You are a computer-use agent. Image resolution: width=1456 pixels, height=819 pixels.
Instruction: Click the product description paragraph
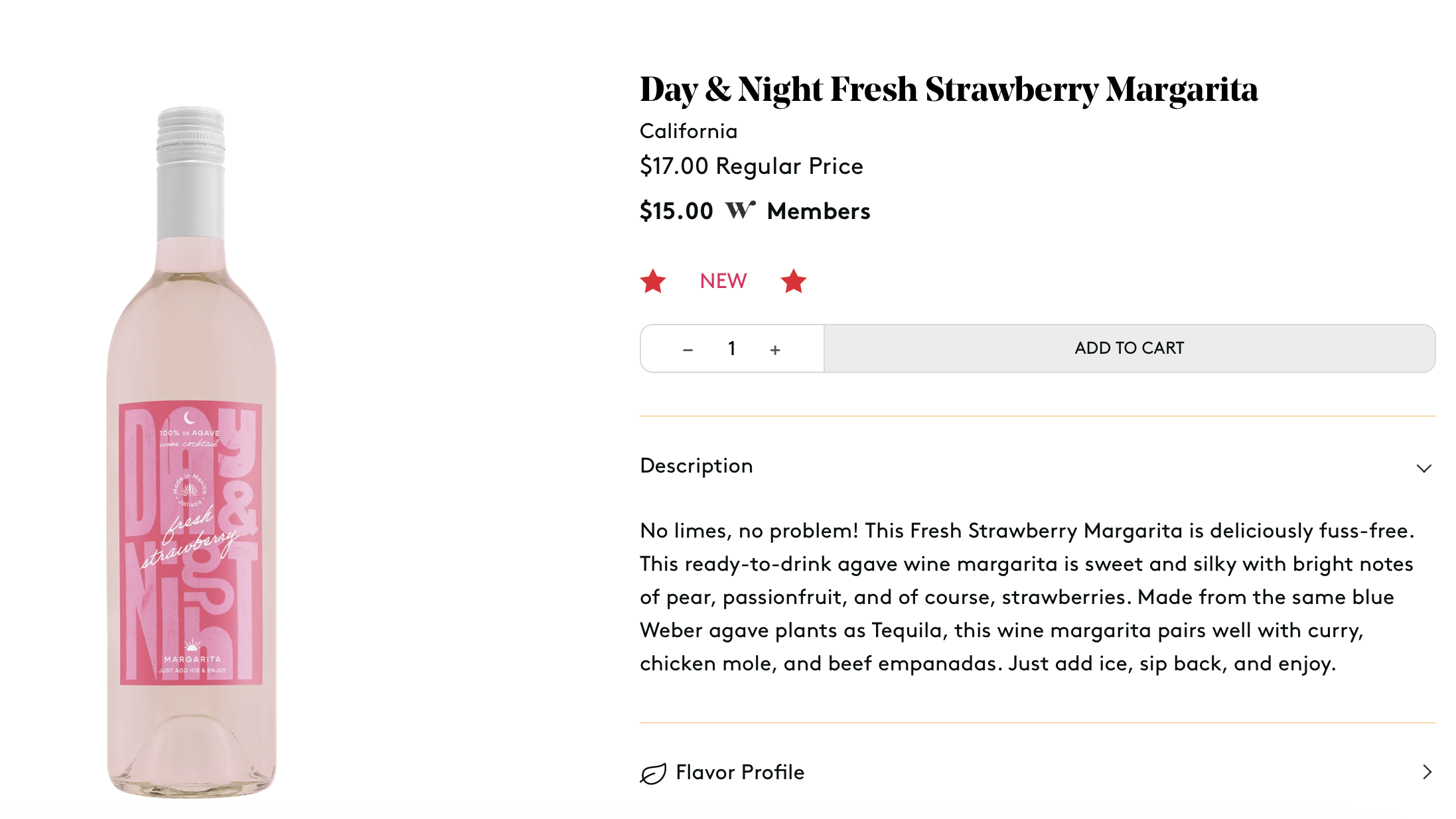[1027, 597]
